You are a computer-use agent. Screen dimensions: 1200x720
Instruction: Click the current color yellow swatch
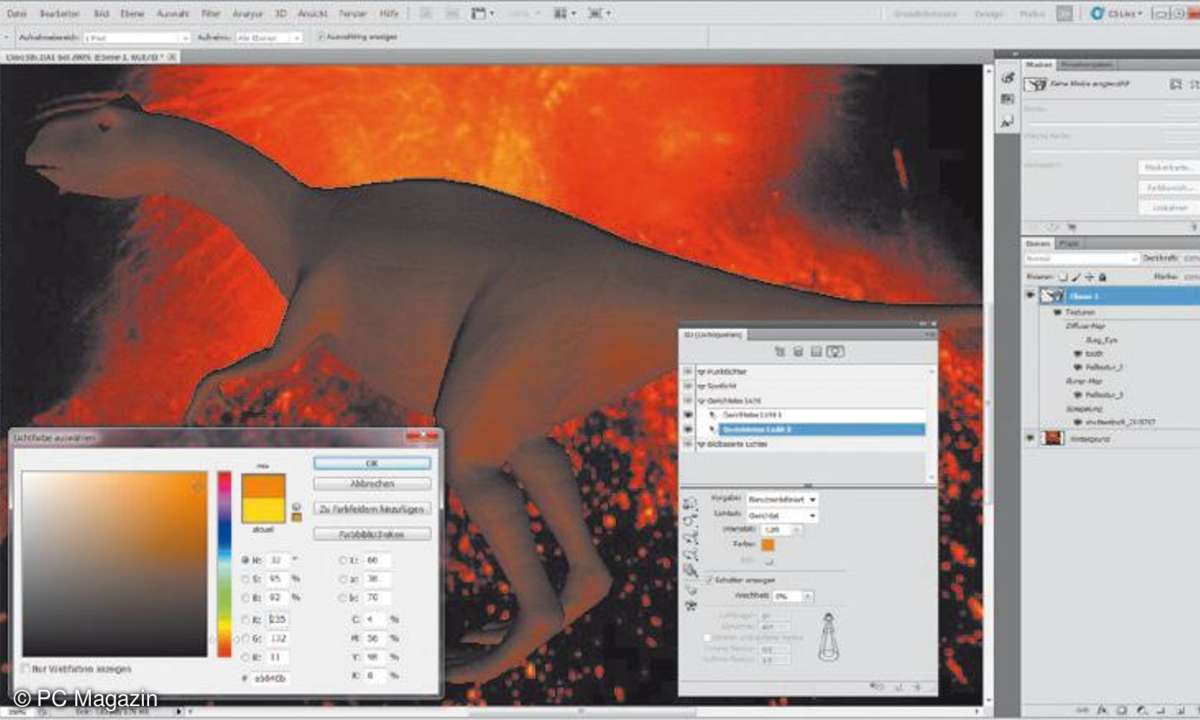point(264,509)
